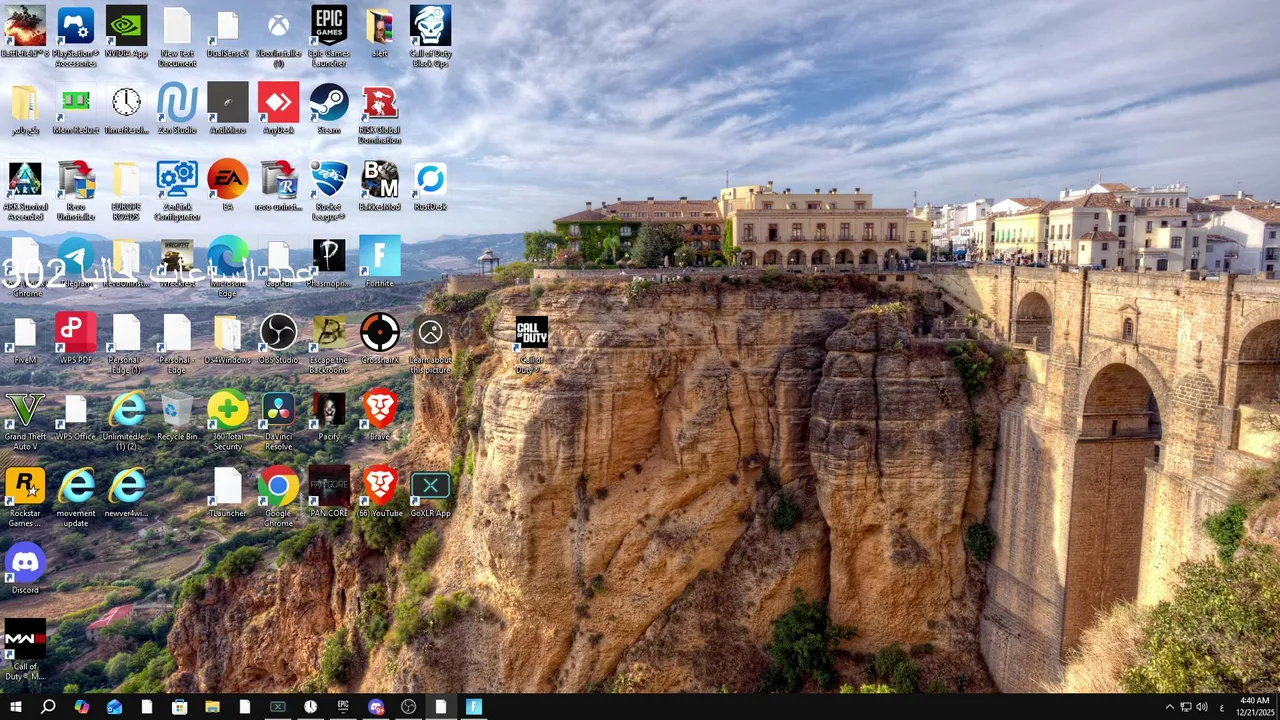The width and height of the screenshot is (1280, 720).
Task: Launch the GoXLR App desktop shortcut
Action: click(431, 493)
